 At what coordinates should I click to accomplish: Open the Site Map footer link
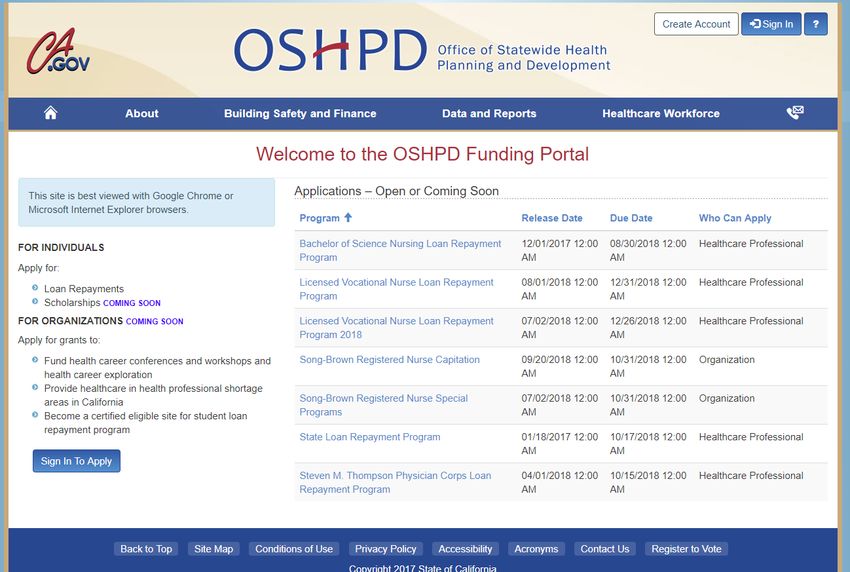click(214, 549)
